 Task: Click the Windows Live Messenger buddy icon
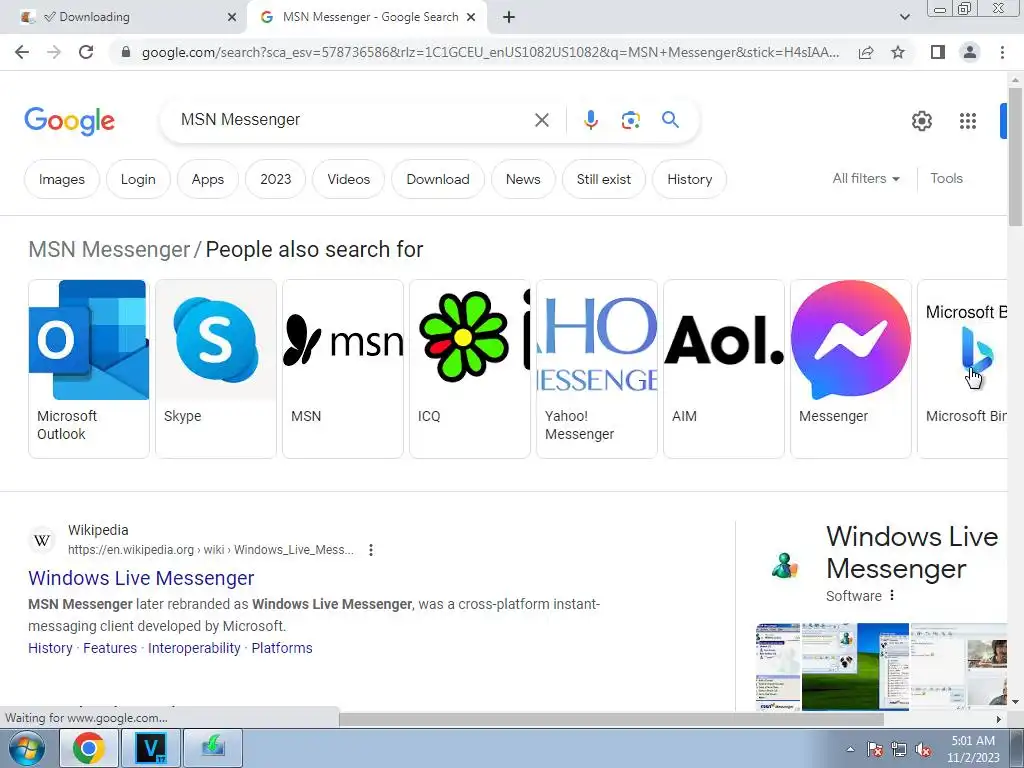pyautogui.click(x=784, y=566)
